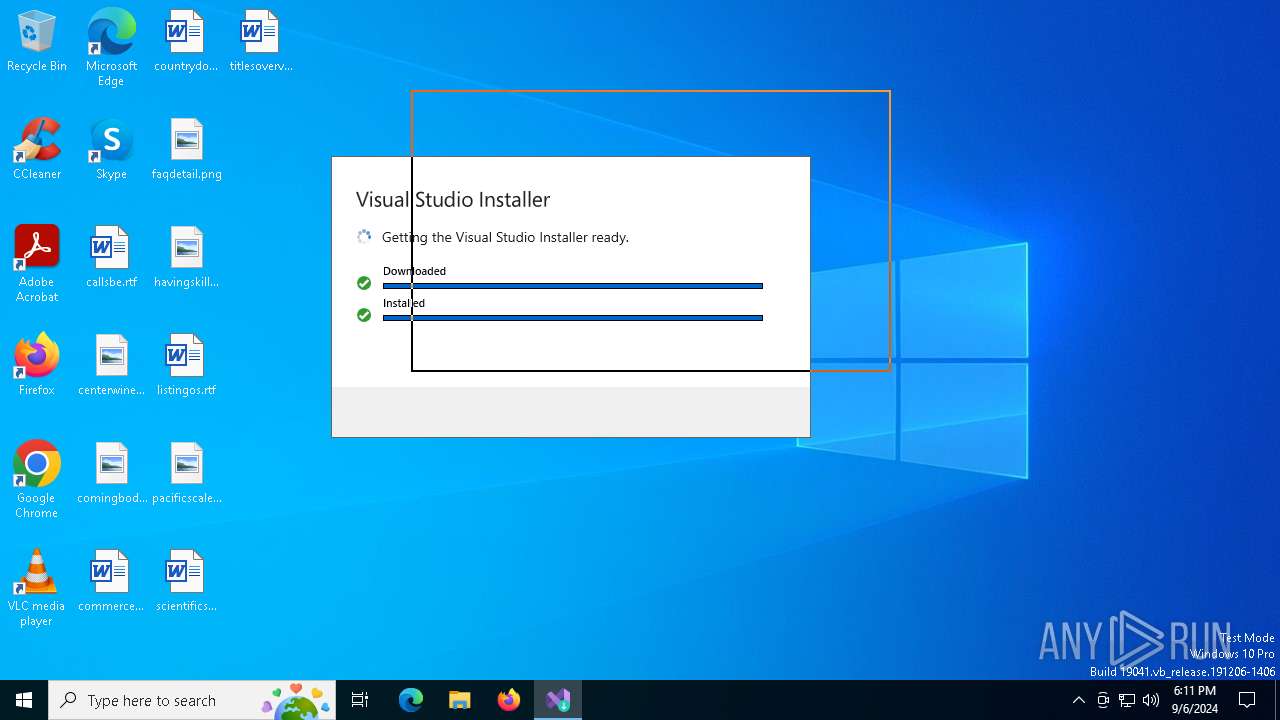1280x720 pixels.
Task: Select the callsbe.rtf document
Action: click(111, 258)
